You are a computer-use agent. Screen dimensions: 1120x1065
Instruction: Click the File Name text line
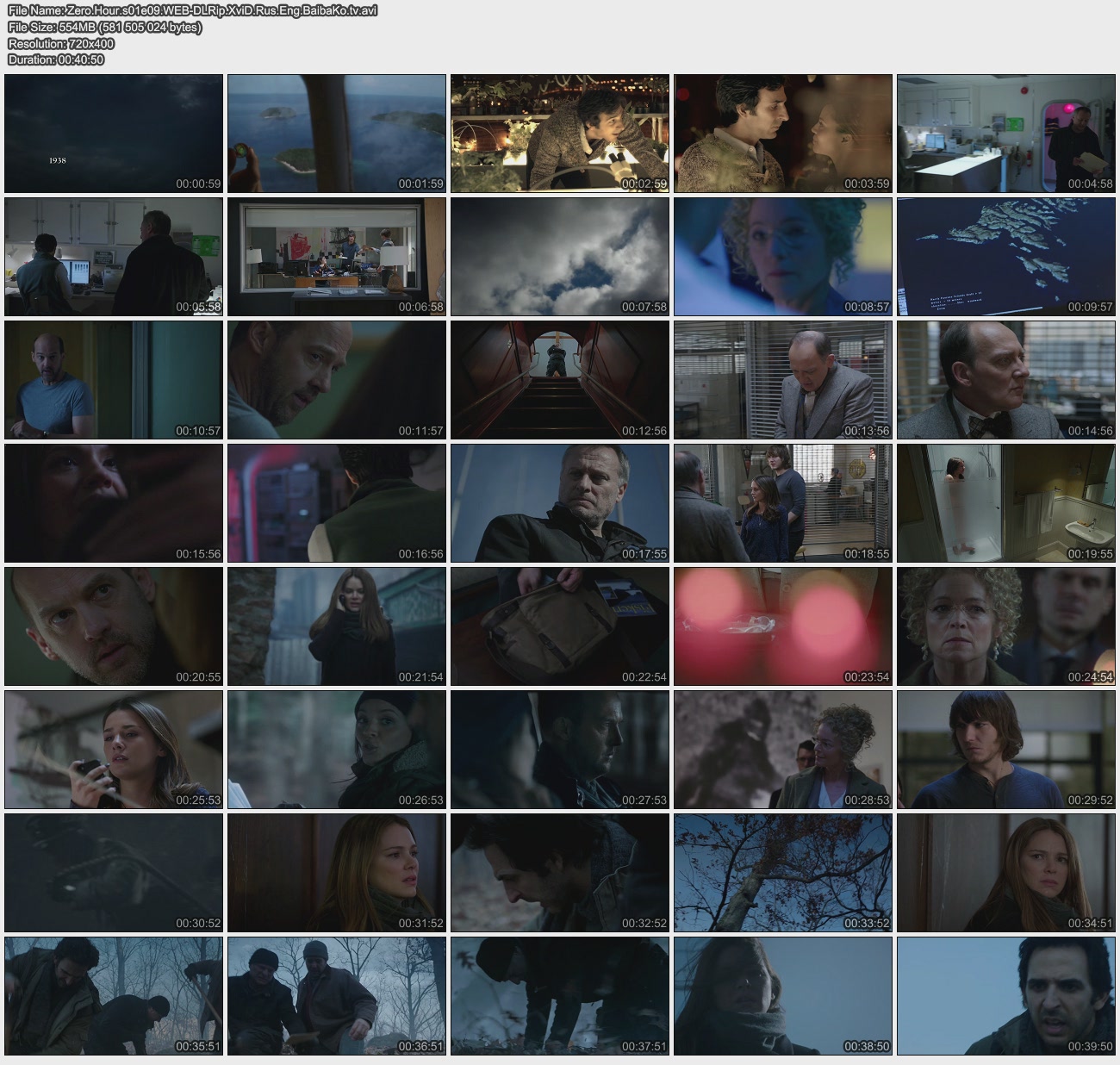click(192, 10)
